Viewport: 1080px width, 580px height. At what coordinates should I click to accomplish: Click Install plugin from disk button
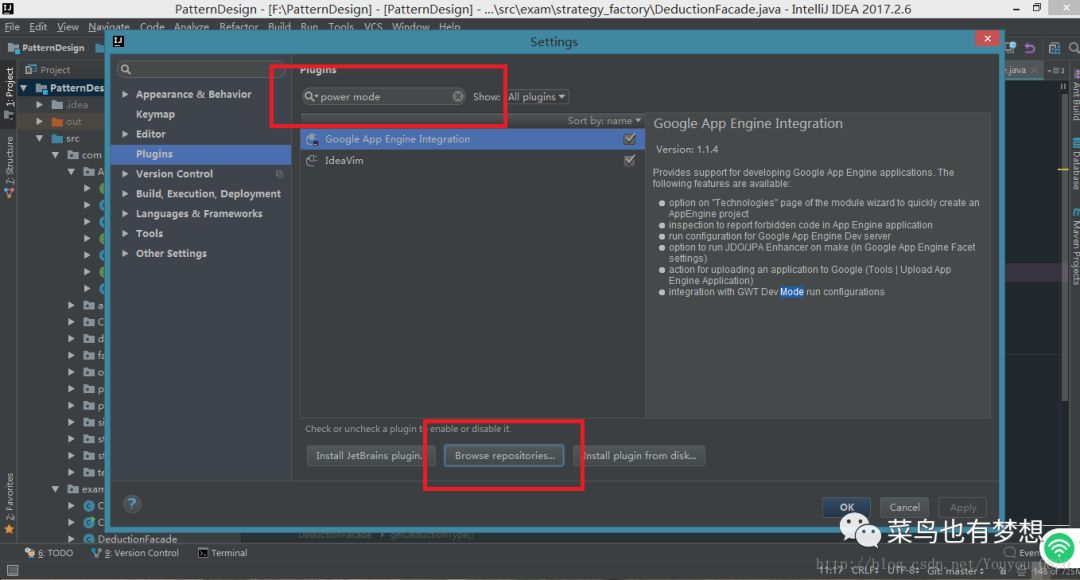[x=640, y=456]
